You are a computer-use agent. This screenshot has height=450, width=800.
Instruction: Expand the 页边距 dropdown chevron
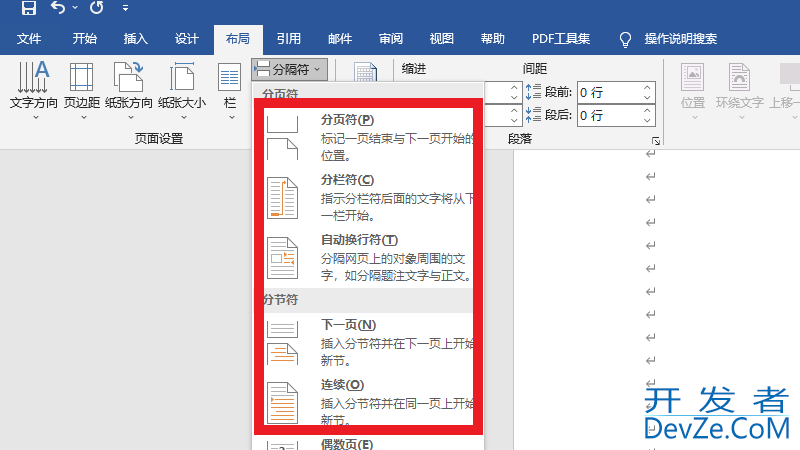coord(84,118)
